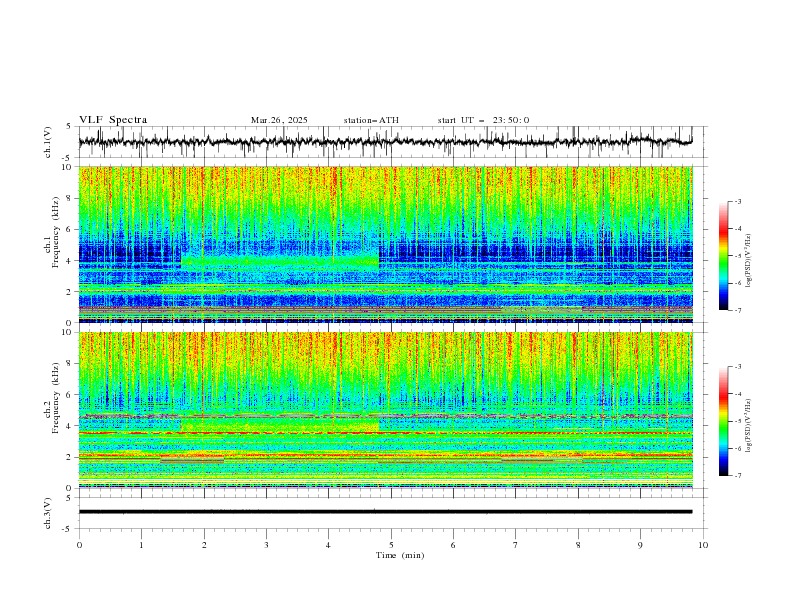Click the time axis tick label '2'
The width and height of the screenshot is (792, 612).
pyautogui.click(x=204, y=545)
